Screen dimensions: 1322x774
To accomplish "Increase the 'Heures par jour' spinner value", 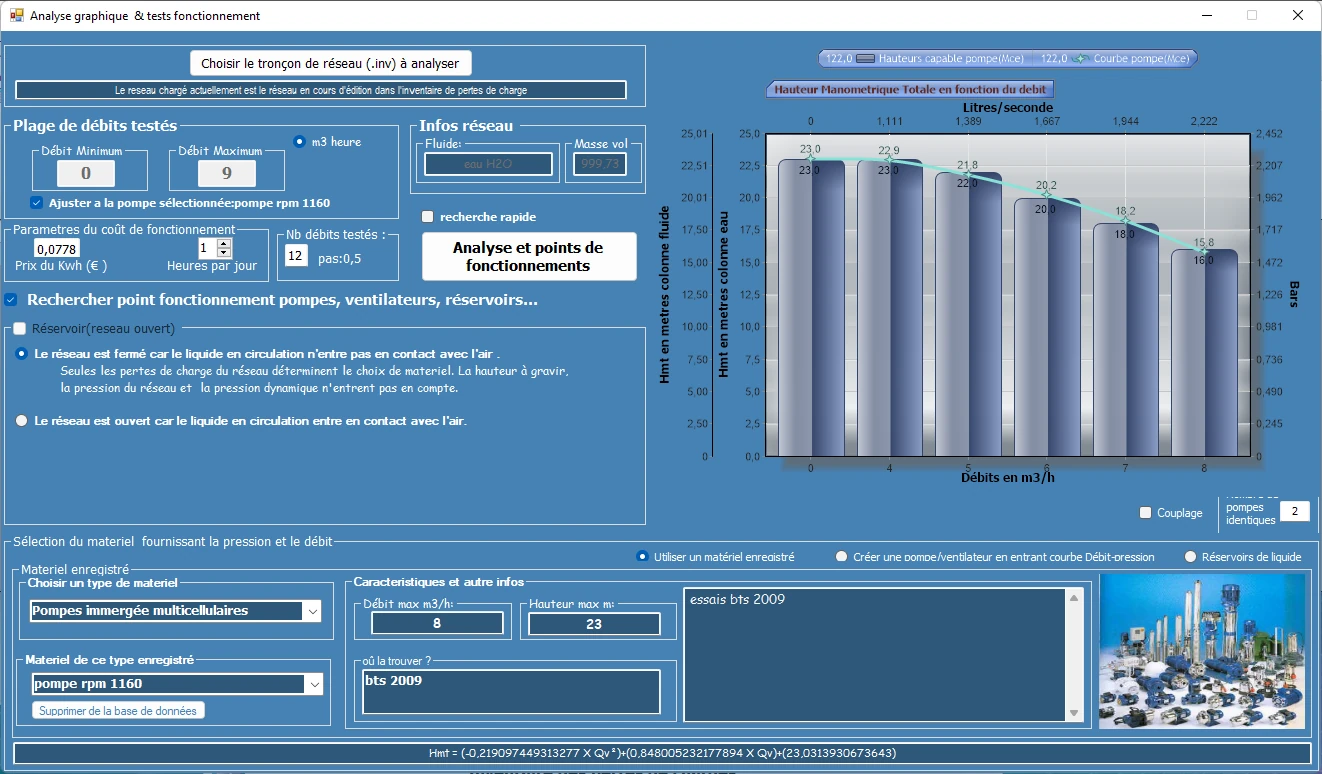I will tap(224, 243).
